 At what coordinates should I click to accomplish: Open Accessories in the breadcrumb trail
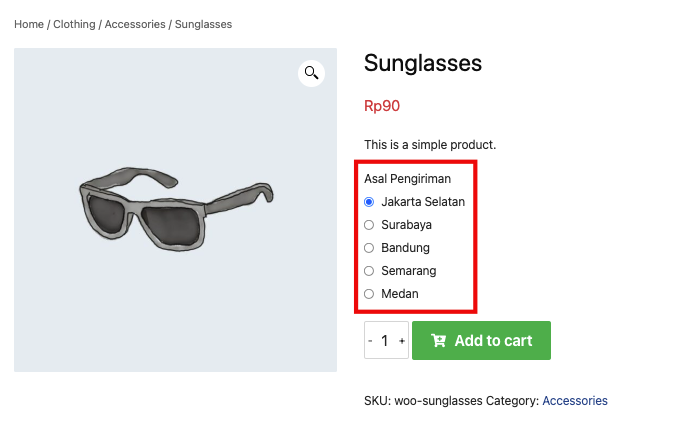[134, 24]
